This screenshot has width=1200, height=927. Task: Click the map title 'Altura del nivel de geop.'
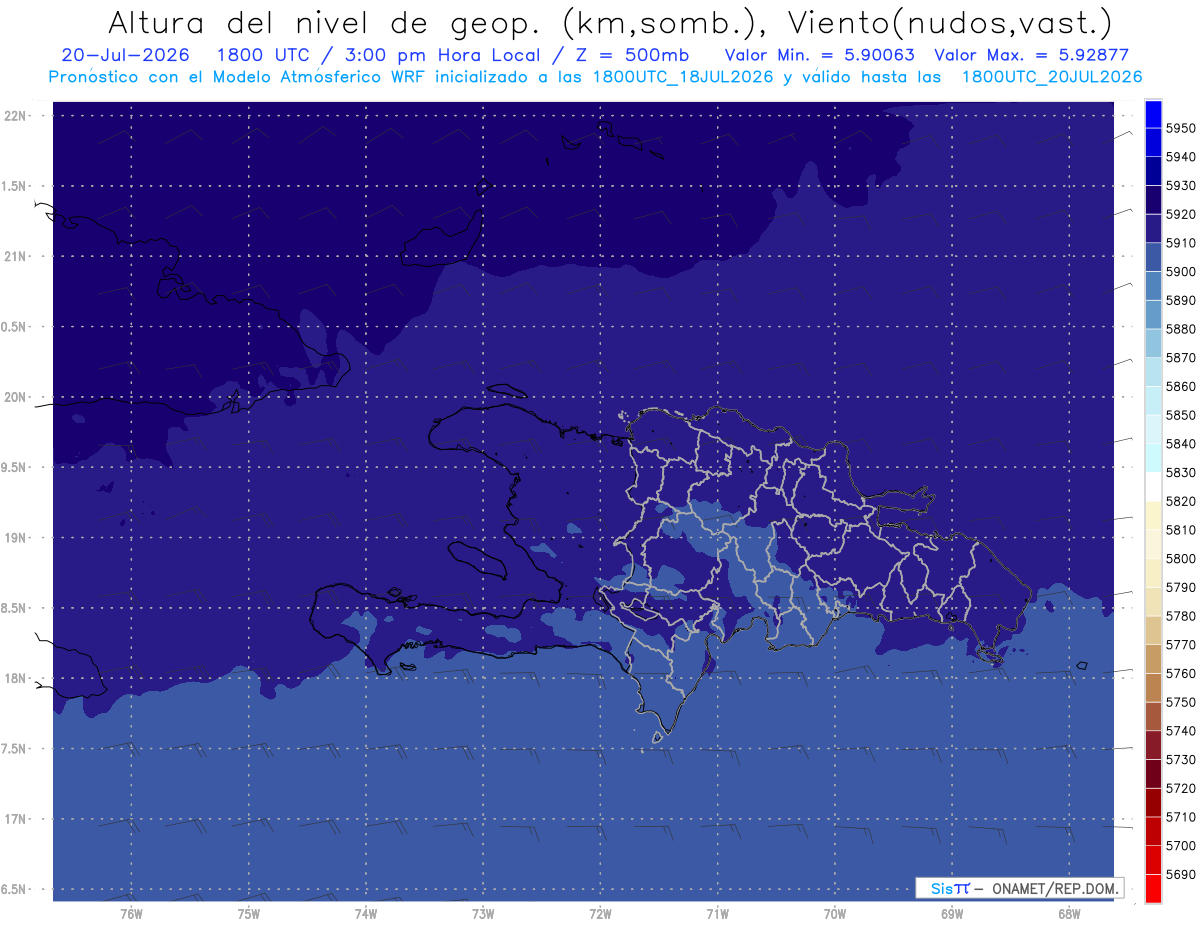coord(324,22)
